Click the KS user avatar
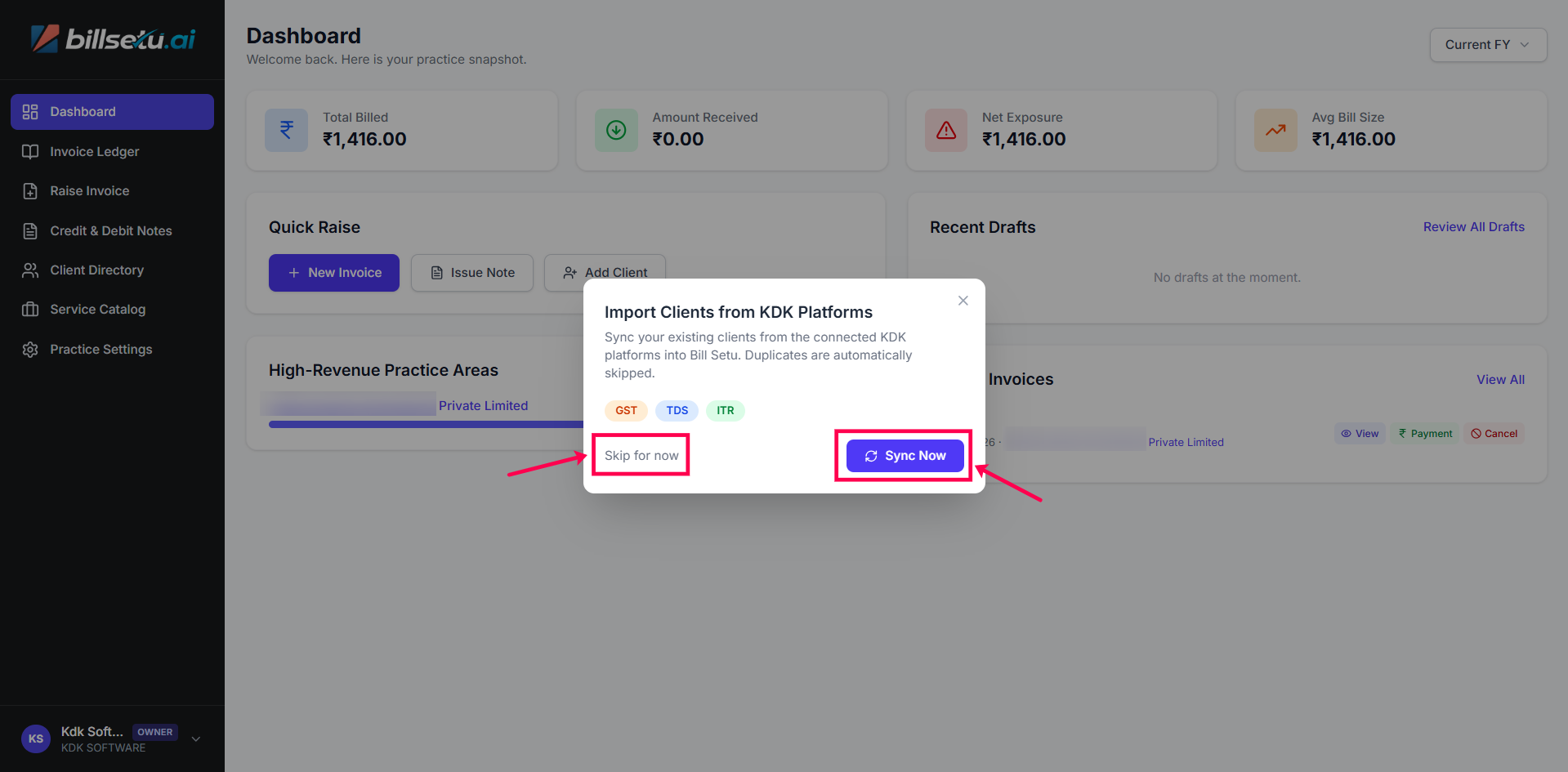The width and height of the screenshot is (1568, 772). (36, 739)
